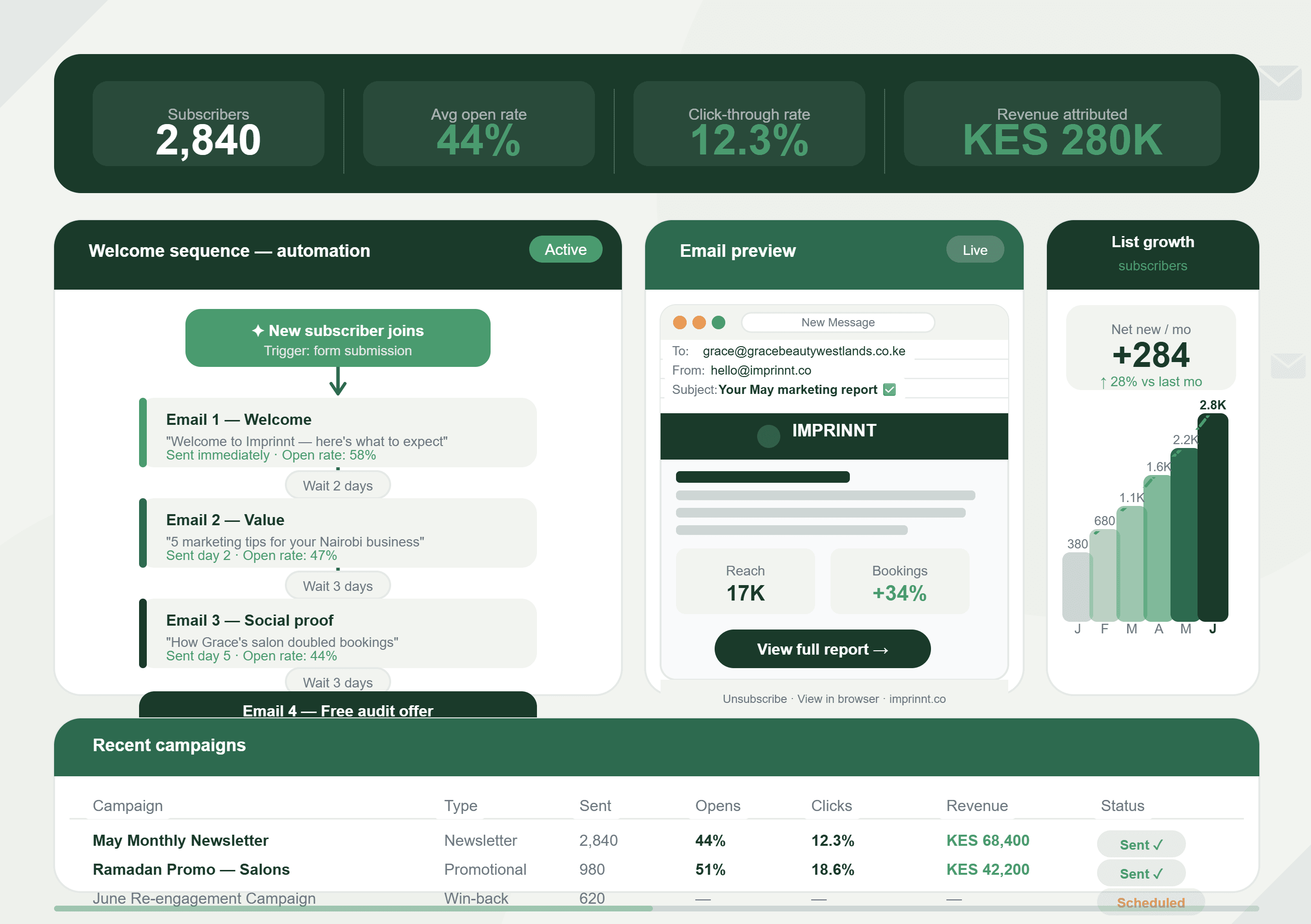Screen dimensions: 1311x924
Task: Click the Sent ✓ badge for Ramadan Promo
Action: pos(1141,873)
